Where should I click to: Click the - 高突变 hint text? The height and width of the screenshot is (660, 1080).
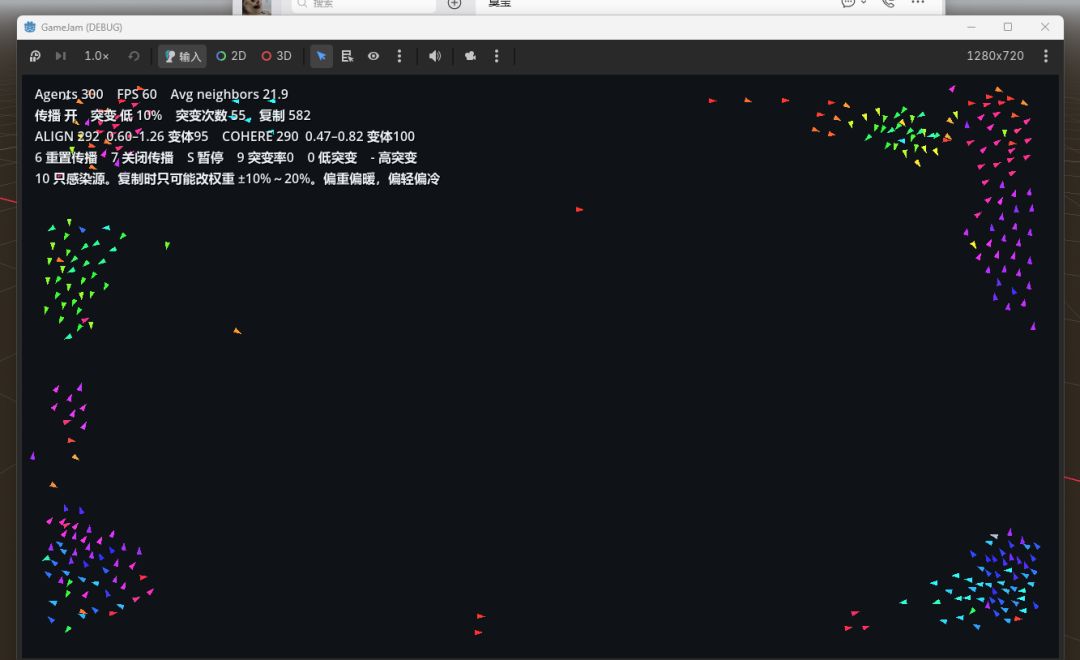[394, 158]
